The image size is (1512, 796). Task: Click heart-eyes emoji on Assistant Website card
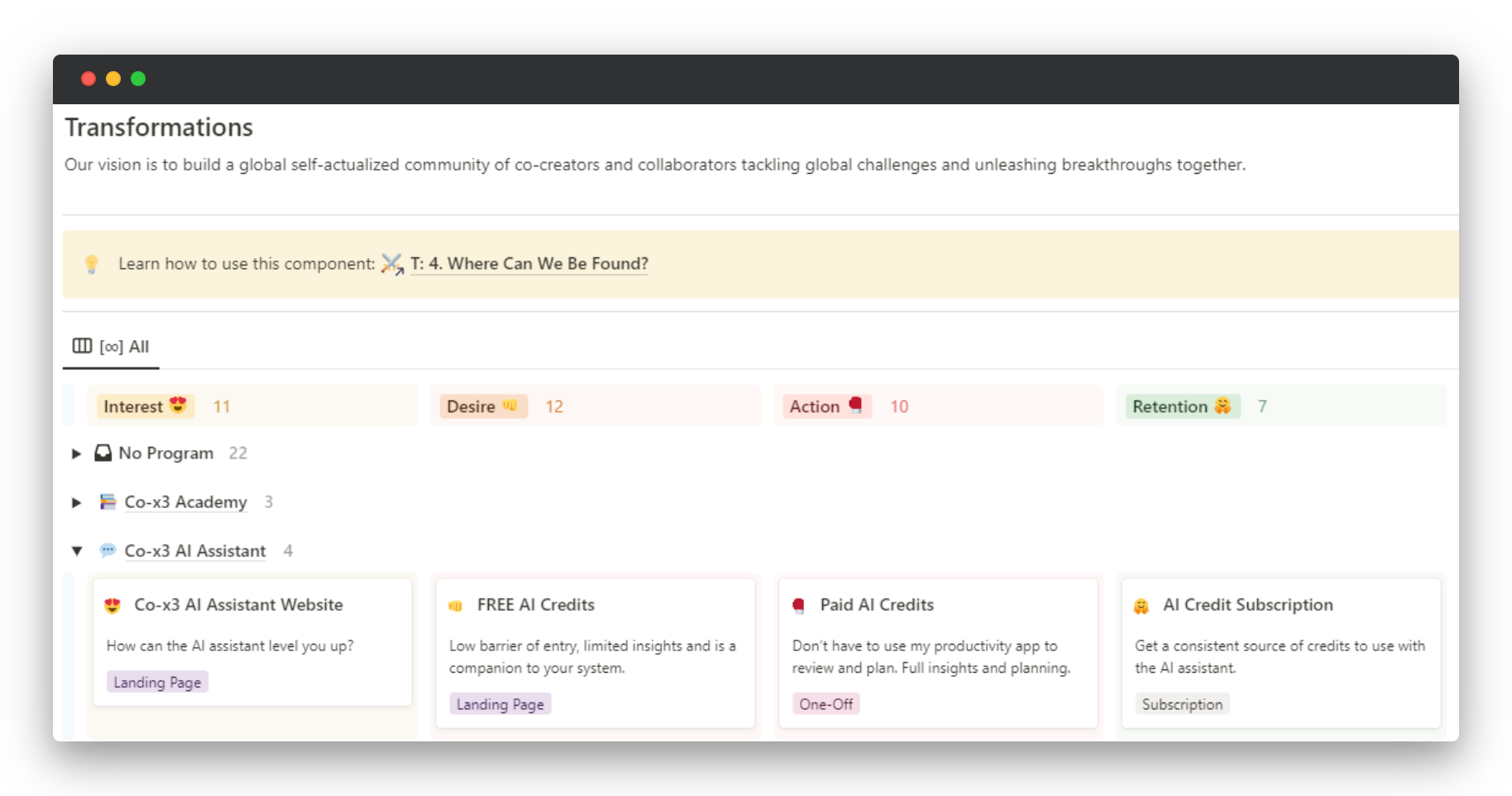pyautogui.click(x=113, y=606)
